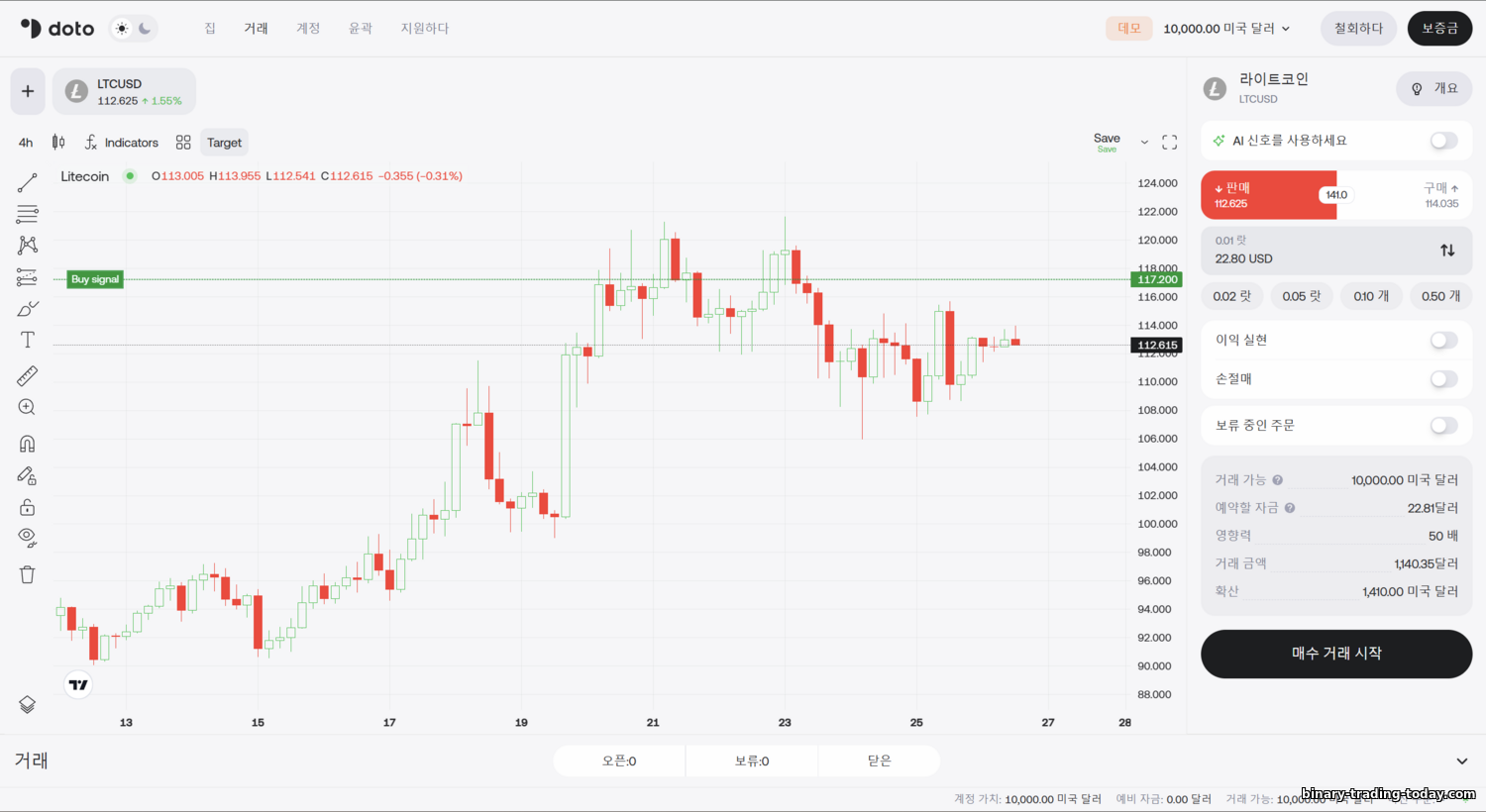
Task: Select the trend line drawing tool
Action: (28, 182)
